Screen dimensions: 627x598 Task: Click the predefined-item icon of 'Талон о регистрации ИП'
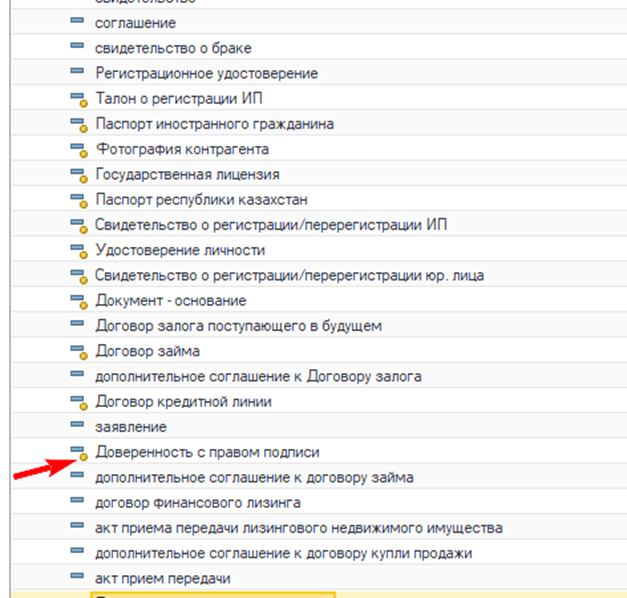(79, 100)
